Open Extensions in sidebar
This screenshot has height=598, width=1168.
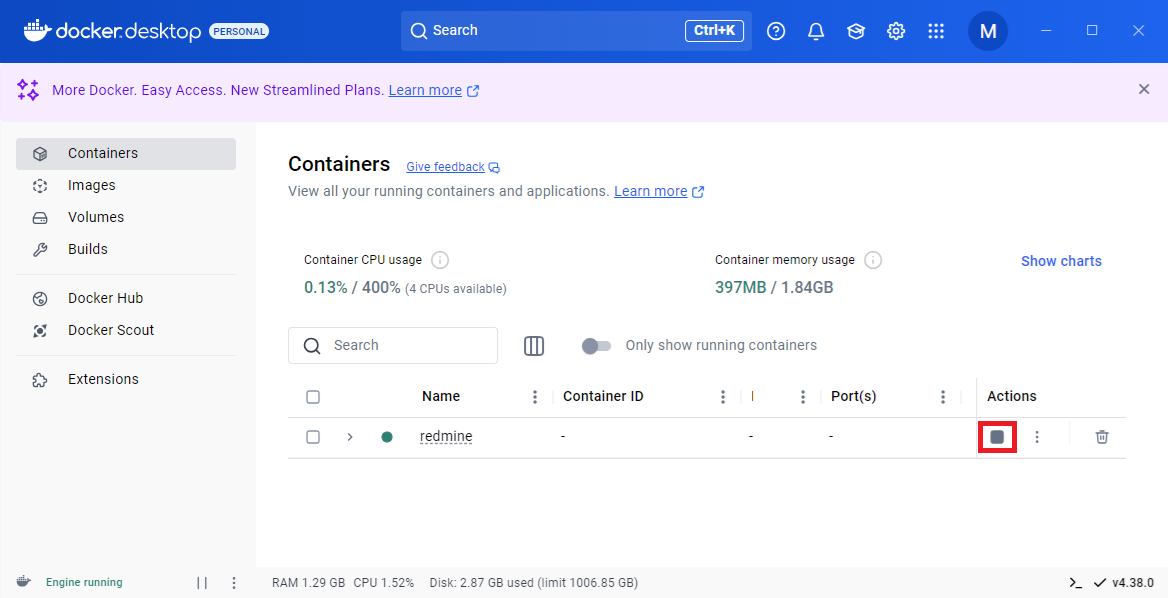126,380
